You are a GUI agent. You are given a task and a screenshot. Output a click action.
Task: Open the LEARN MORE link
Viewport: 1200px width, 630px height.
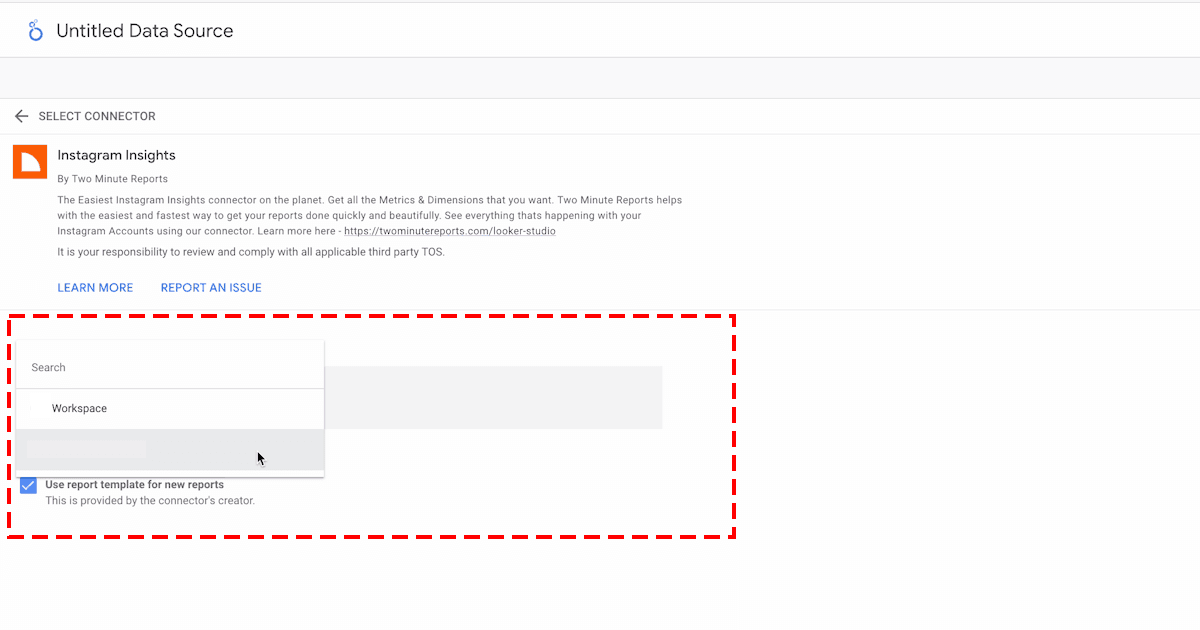click(95, 288)
